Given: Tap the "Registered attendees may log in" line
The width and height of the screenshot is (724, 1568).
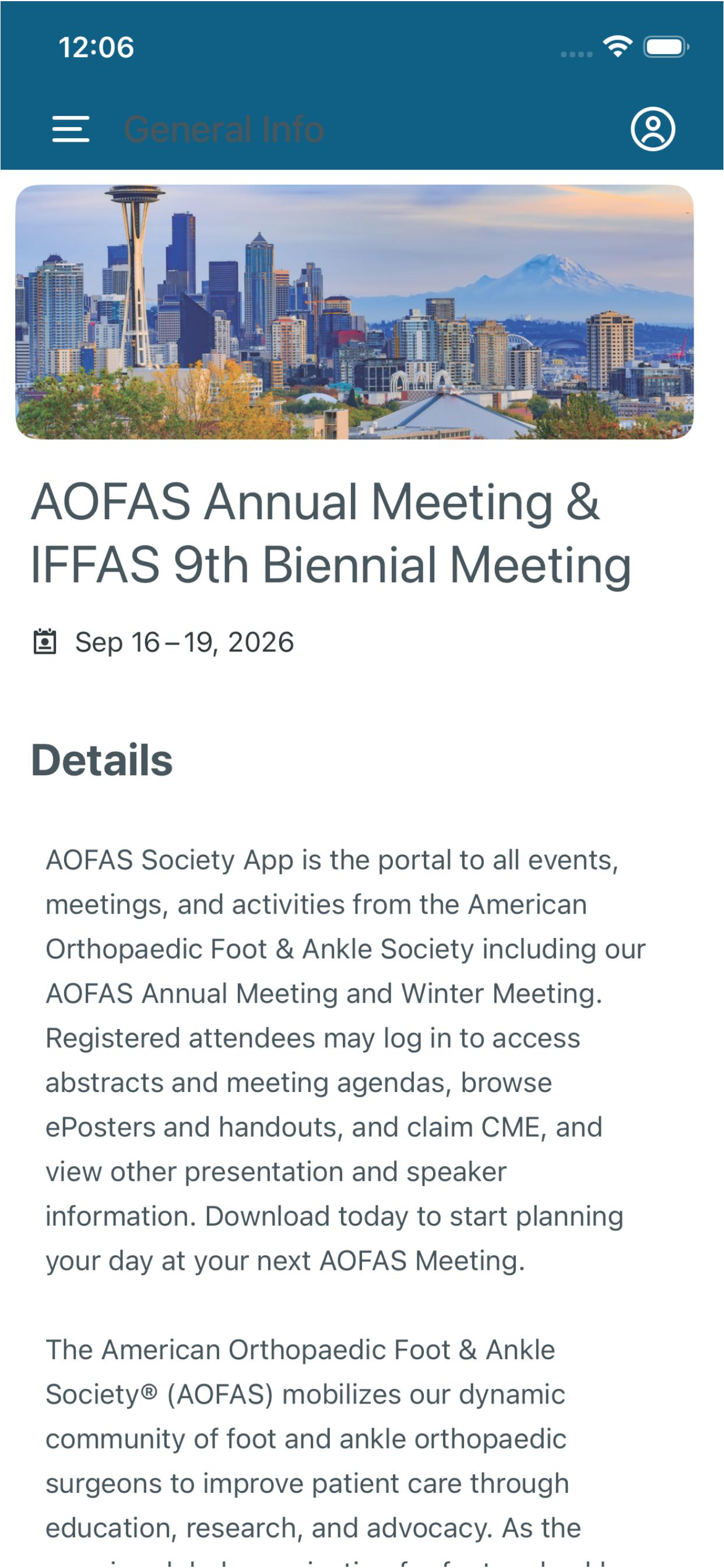Looking at the screenshot, I should (x=314, y=1038).
